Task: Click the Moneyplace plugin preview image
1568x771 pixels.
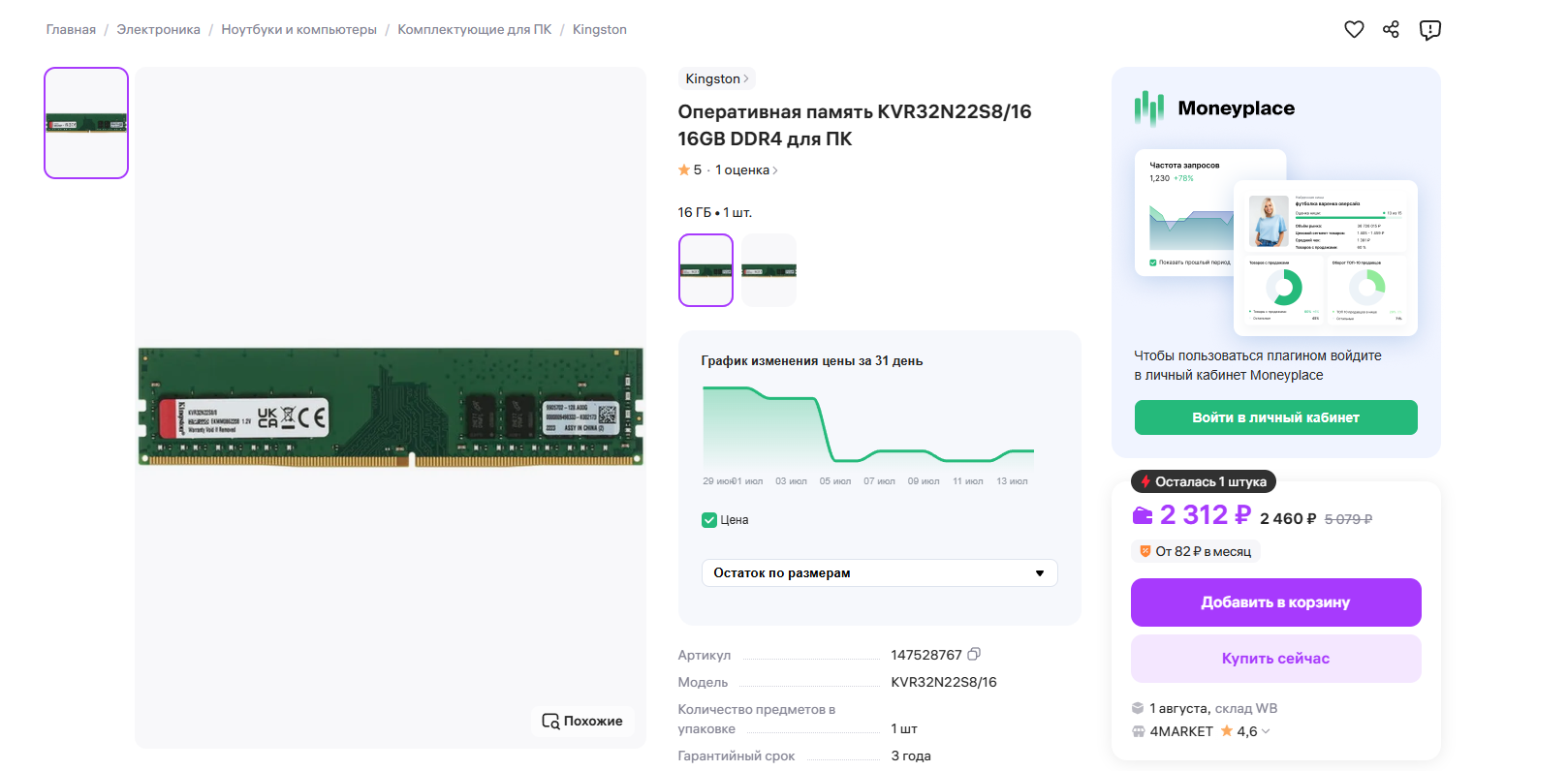Action: point(1275,242)
